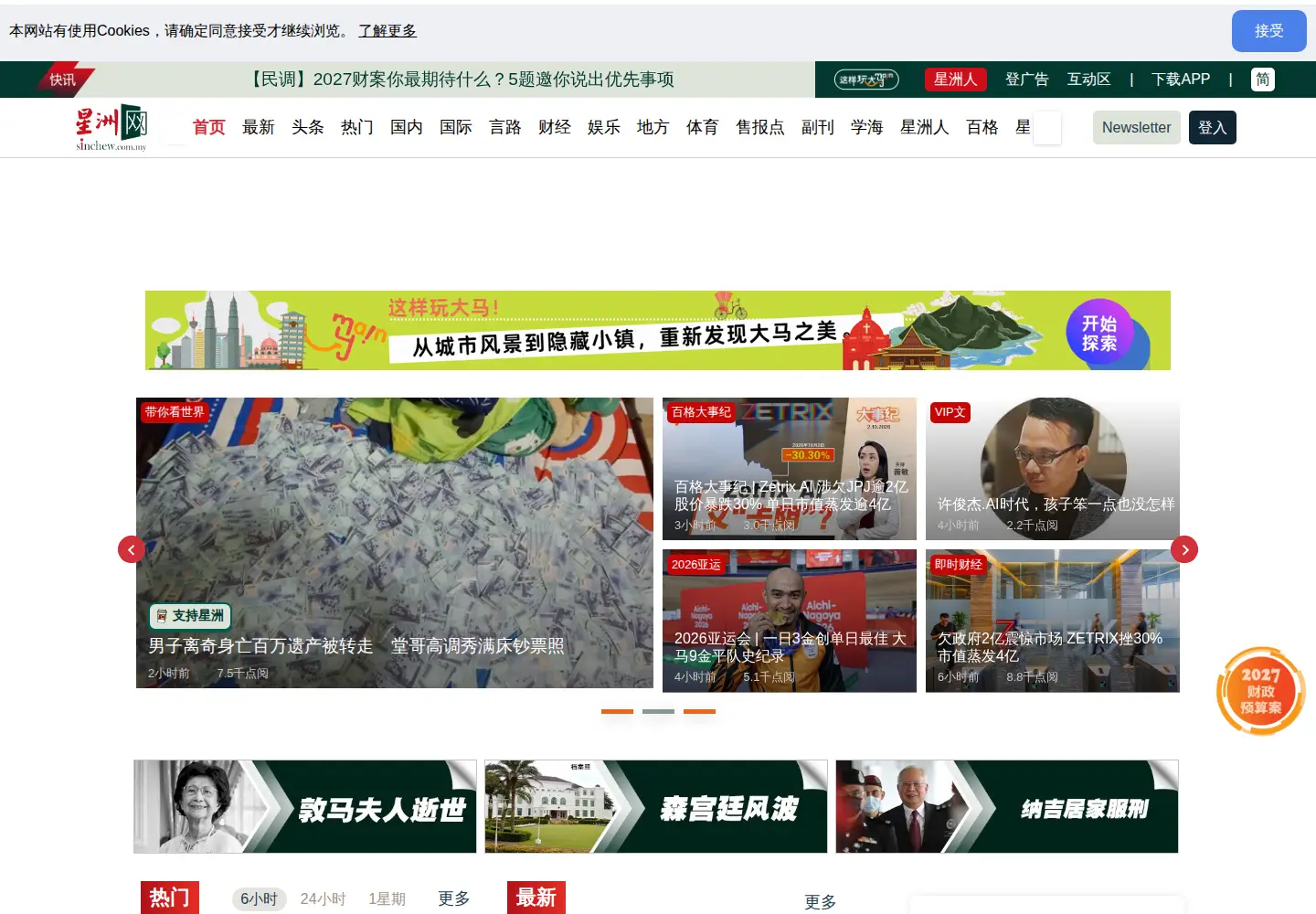Click the 快讯 red tag
This screenshot has width=1316, height=914.
(x=62, y=80)
